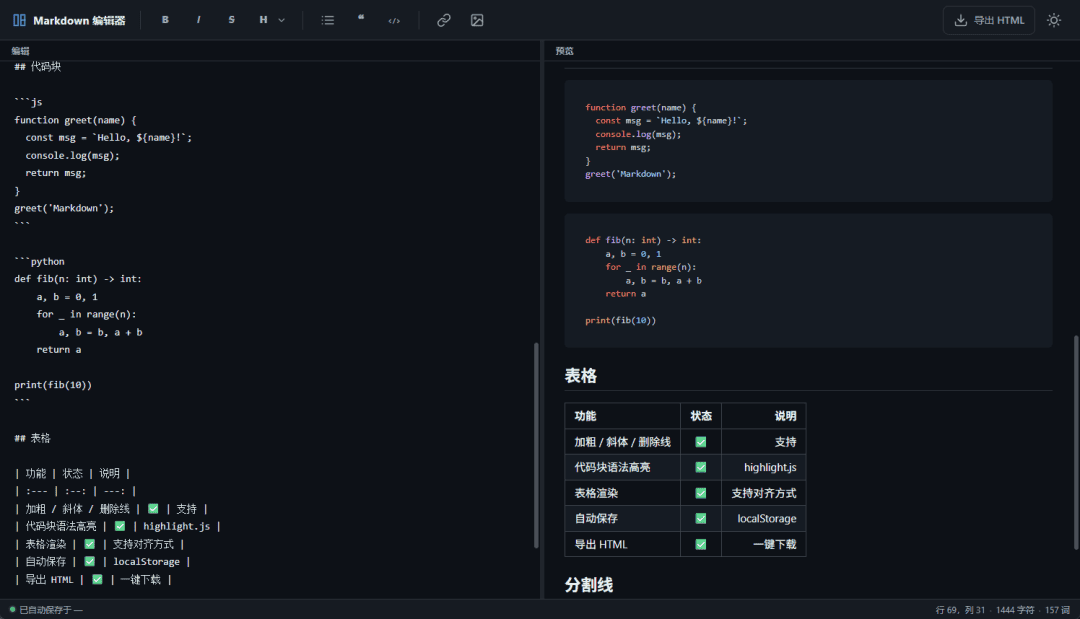This screenshot has width=1080, height=619.
Task: Click the checkmark in 代码块语法高亮 preview row
Action: click(700, 468)
